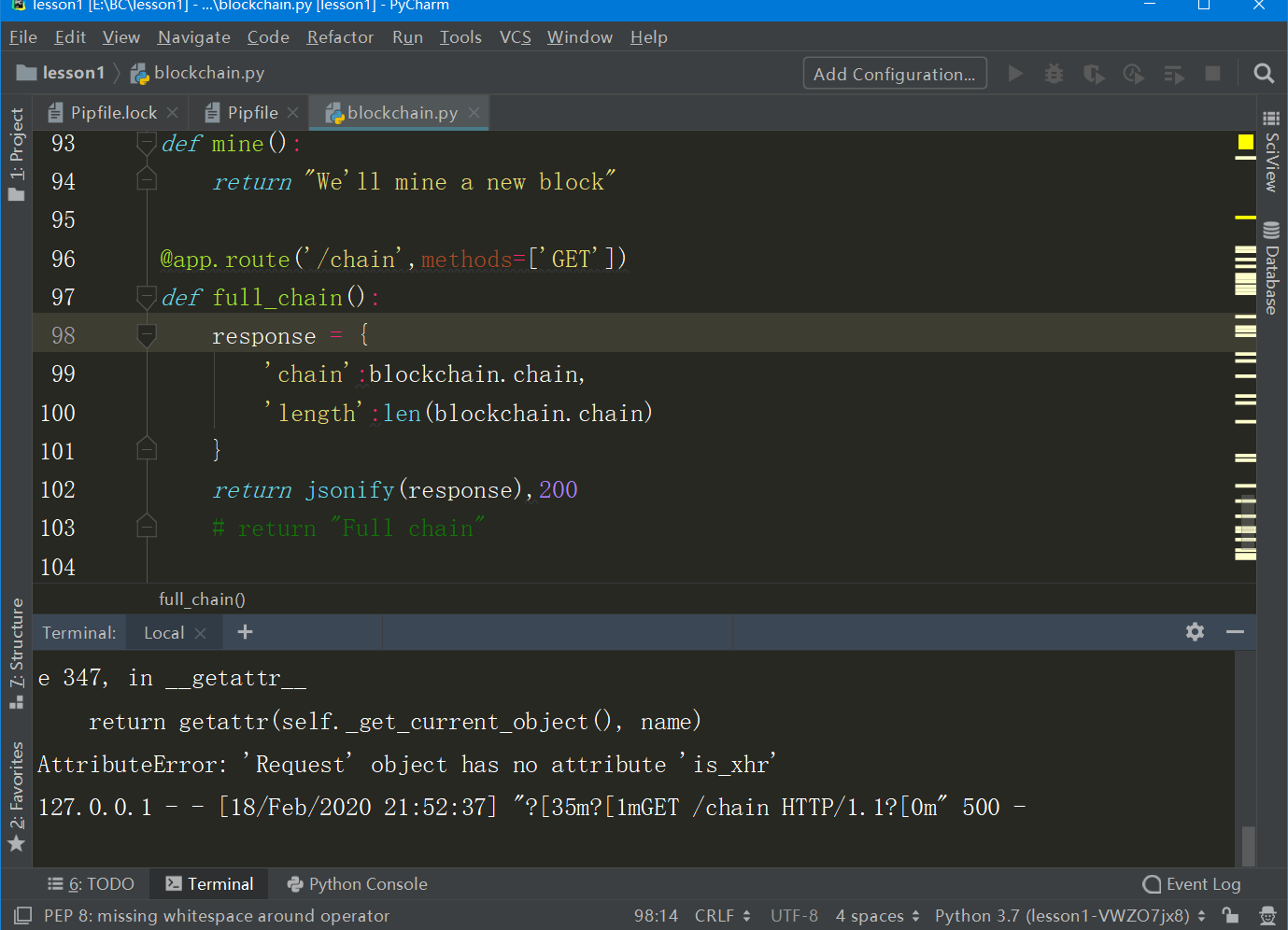Close the Local terminal session tab

pyautogui.click(x=200, y=633)
